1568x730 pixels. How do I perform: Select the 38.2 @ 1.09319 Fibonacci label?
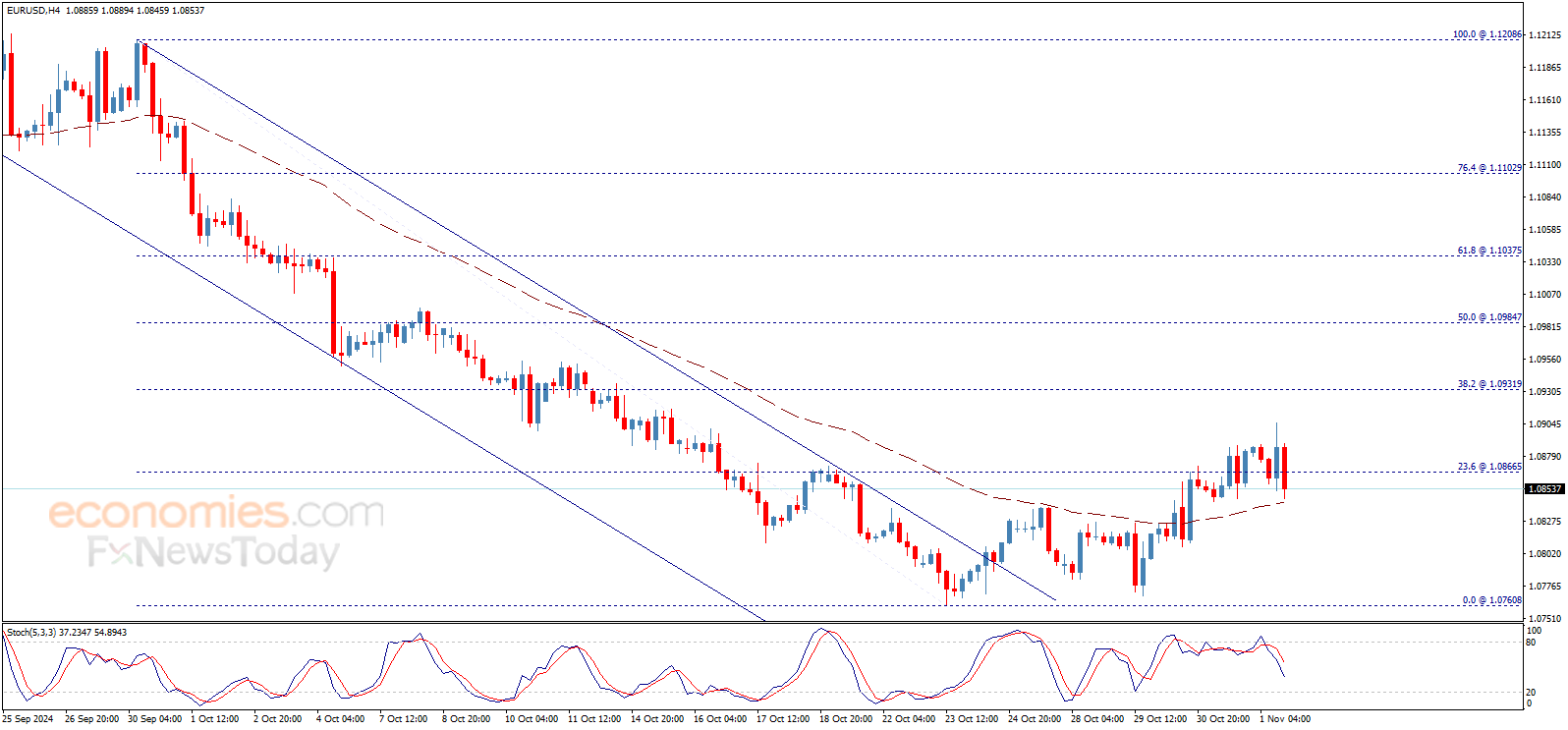1489,384
